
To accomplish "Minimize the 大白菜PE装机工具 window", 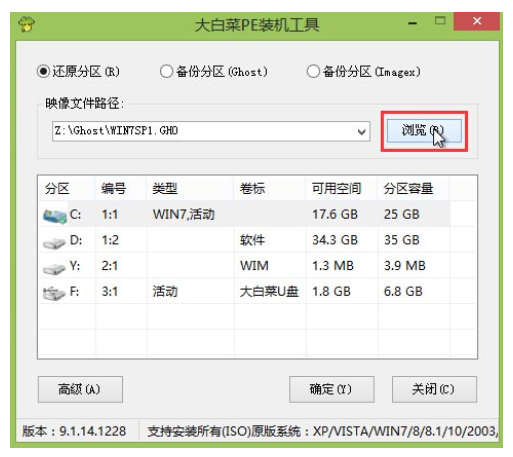I will 413,23.
